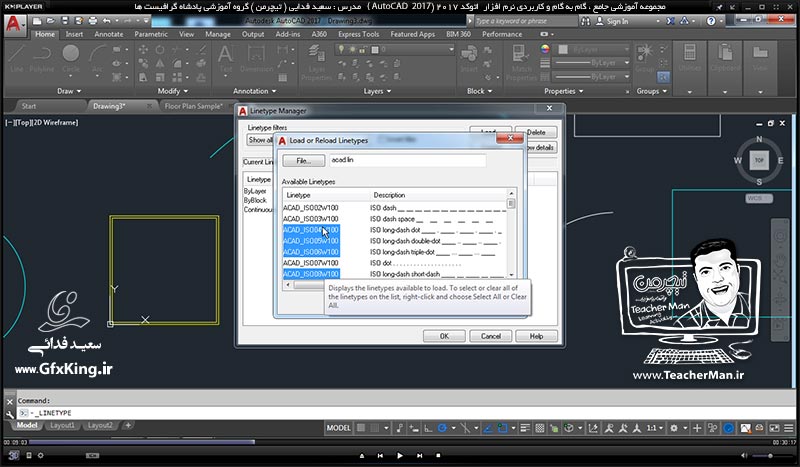800x467 pixels.
Task: Click Delete in Linetype Manager
Action: point(536,132)
